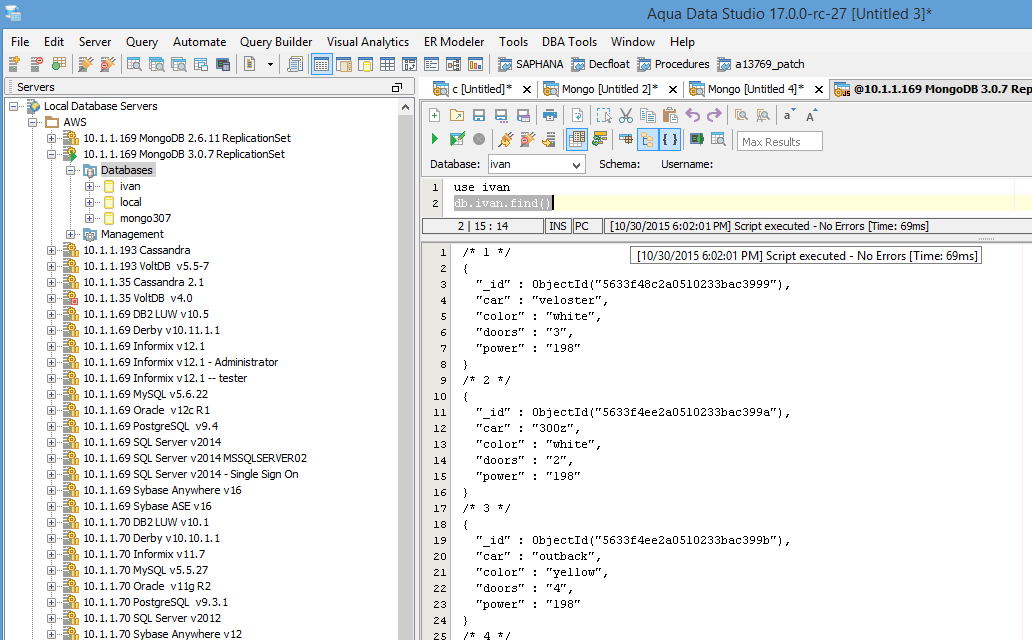Viewport: 1032px width, 640px height.
Task: Click the uppercase 'A' convert case icon
Action: (x=812, y=115)
